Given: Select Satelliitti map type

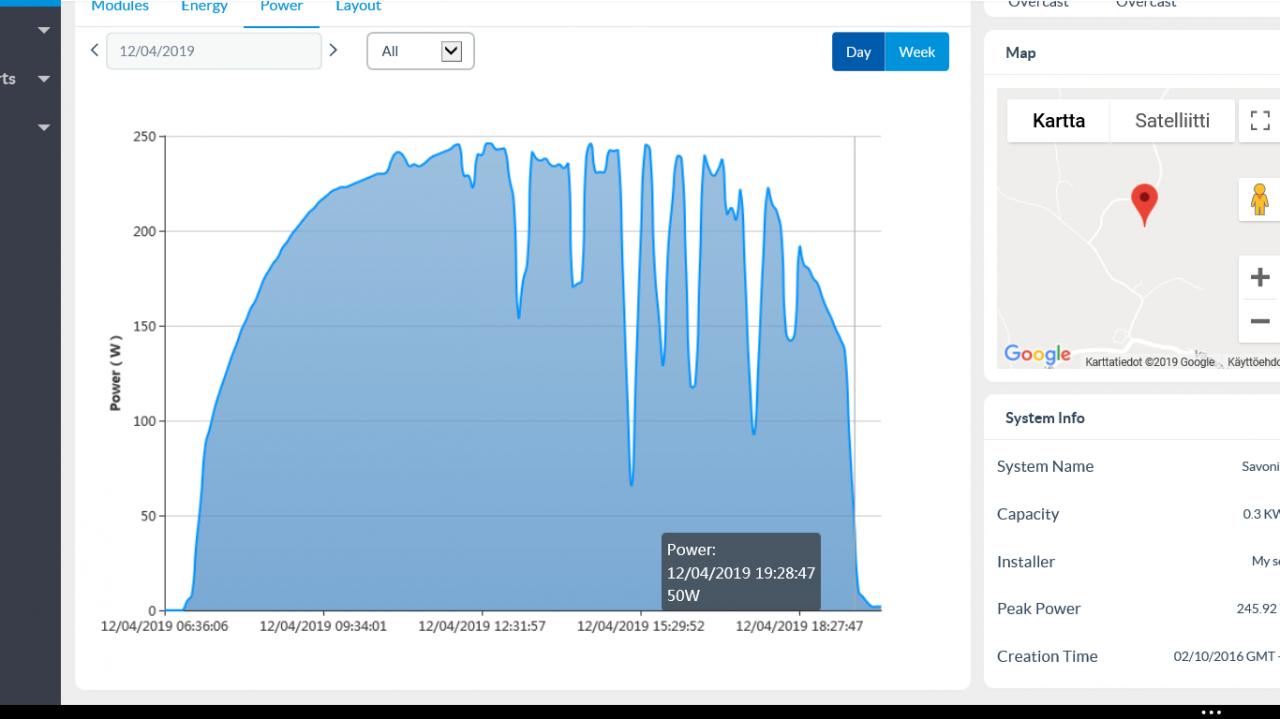Looking at the screenshot, I should 1172,121.
